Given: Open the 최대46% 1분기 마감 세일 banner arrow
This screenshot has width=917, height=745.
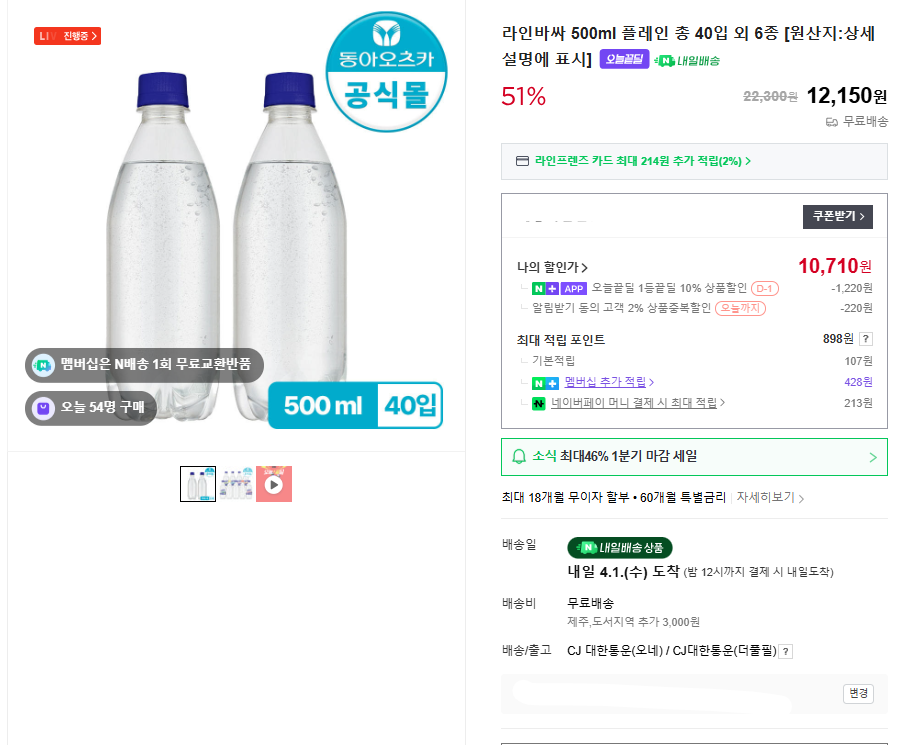Looking at the screenshot, I should [x=872, y=457].
